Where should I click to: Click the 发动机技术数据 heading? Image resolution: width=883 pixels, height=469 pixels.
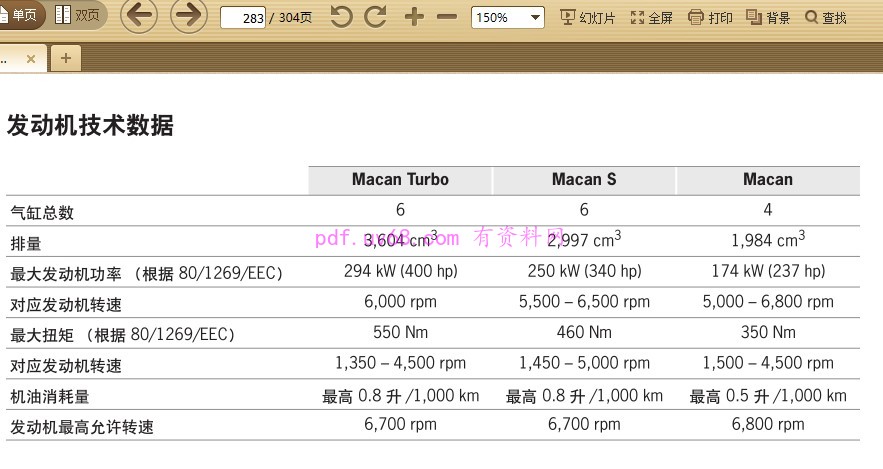pos(91,126)
